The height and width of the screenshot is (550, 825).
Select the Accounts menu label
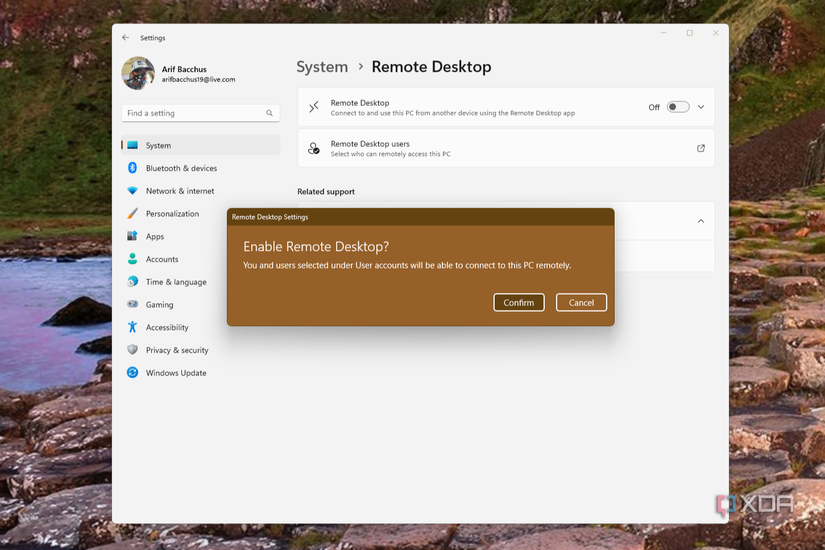(162, 259)
